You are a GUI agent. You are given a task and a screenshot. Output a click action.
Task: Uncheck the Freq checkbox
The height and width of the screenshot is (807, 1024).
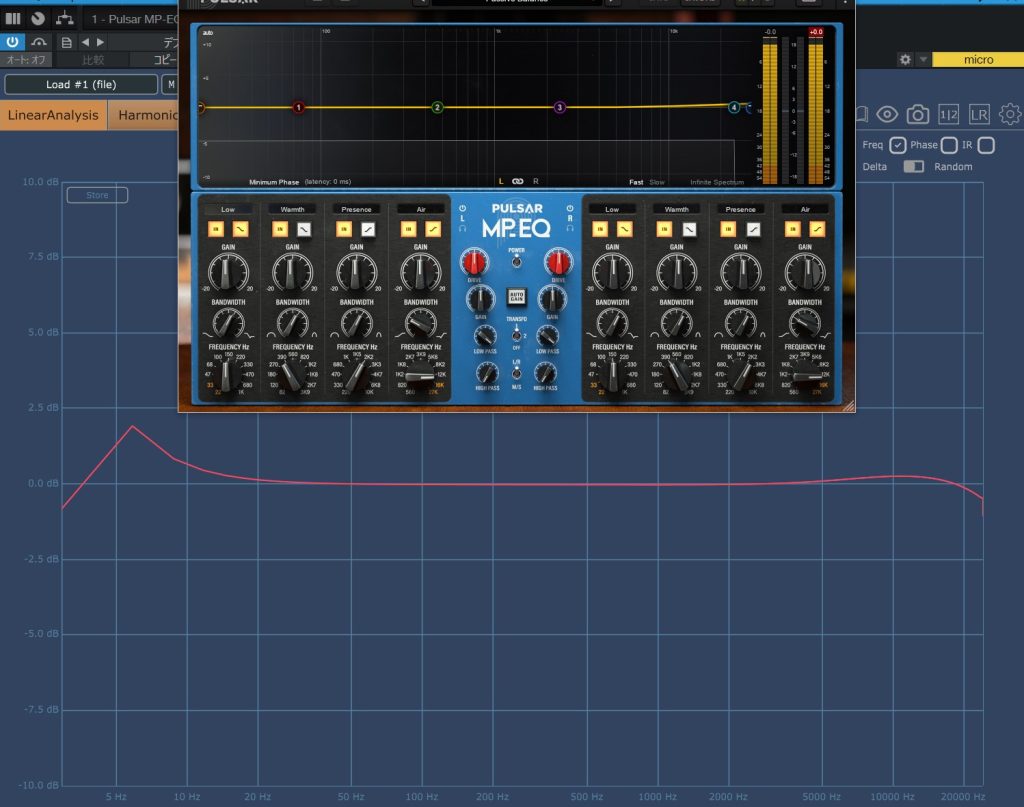pos(897,145)
